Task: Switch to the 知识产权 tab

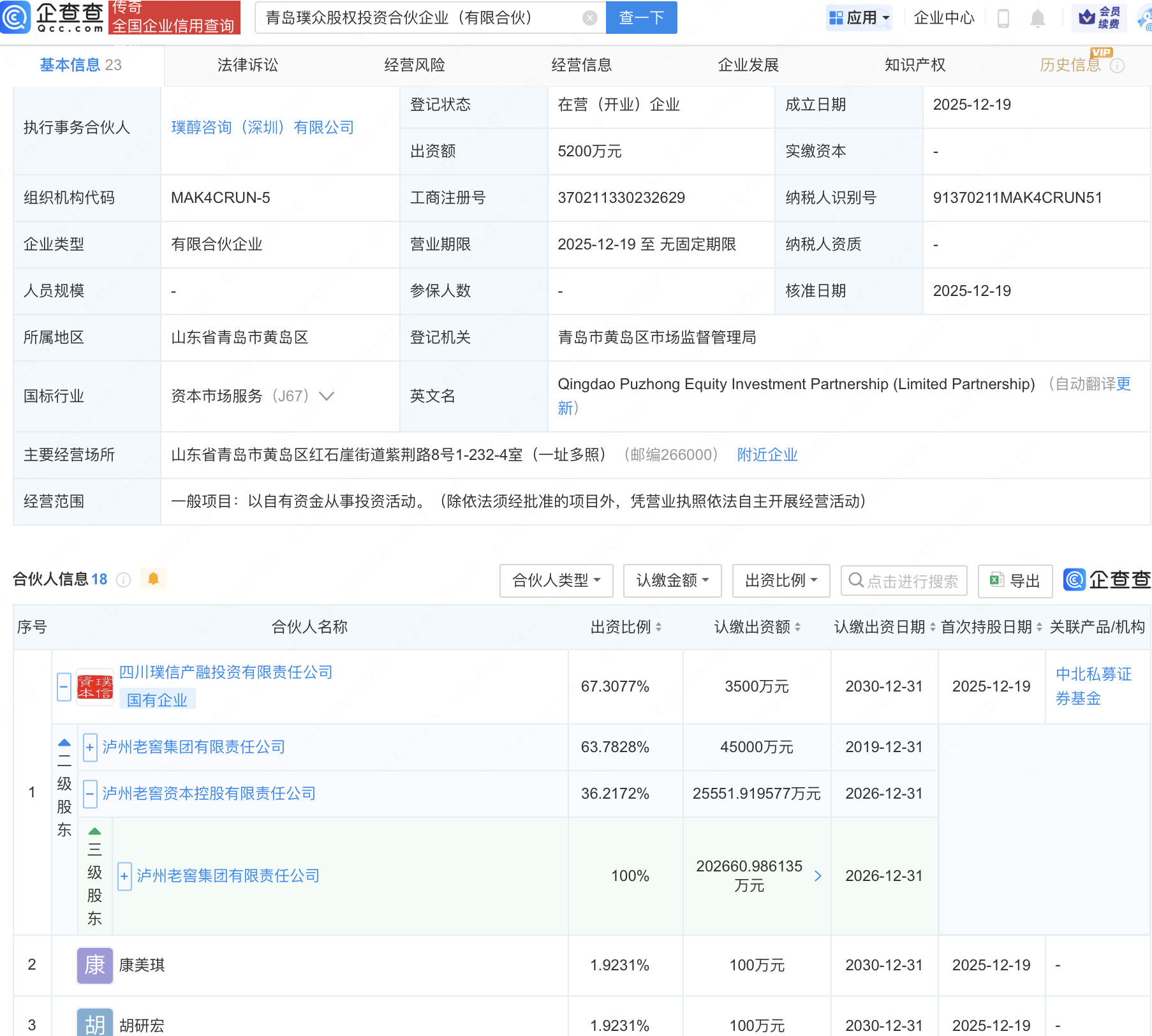Action: click(x=915, y=65)
